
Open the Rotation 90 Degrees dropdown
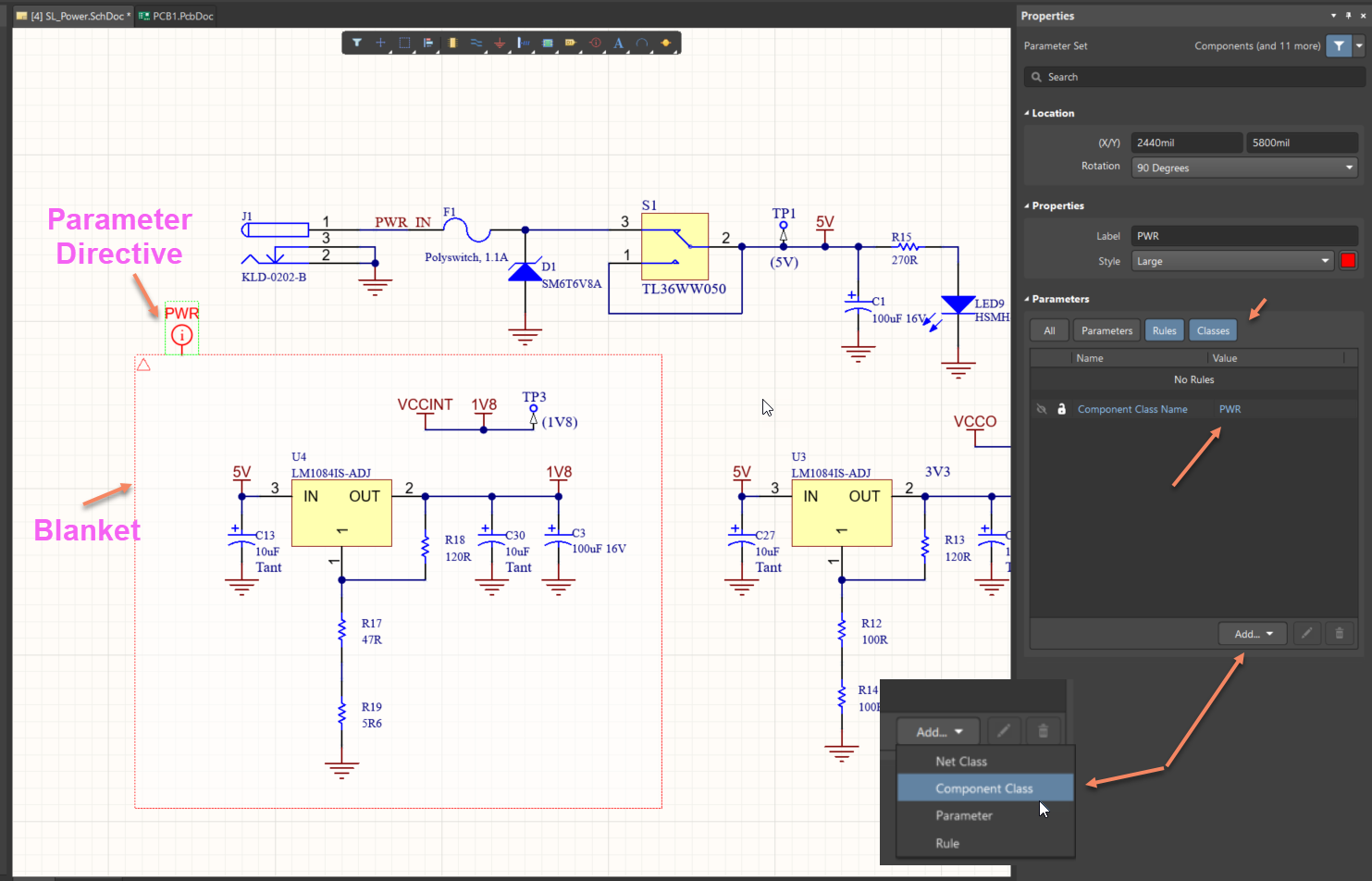(1245, 168)
